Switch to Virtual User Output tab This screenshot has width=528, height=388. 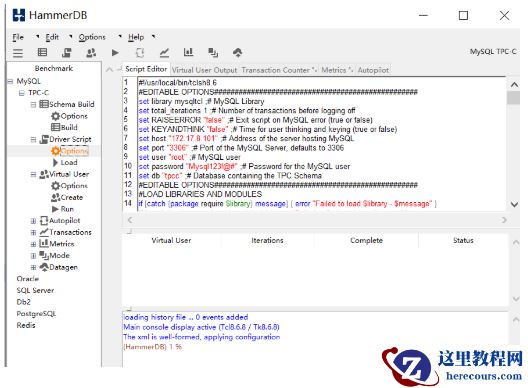tap(205, 70)
